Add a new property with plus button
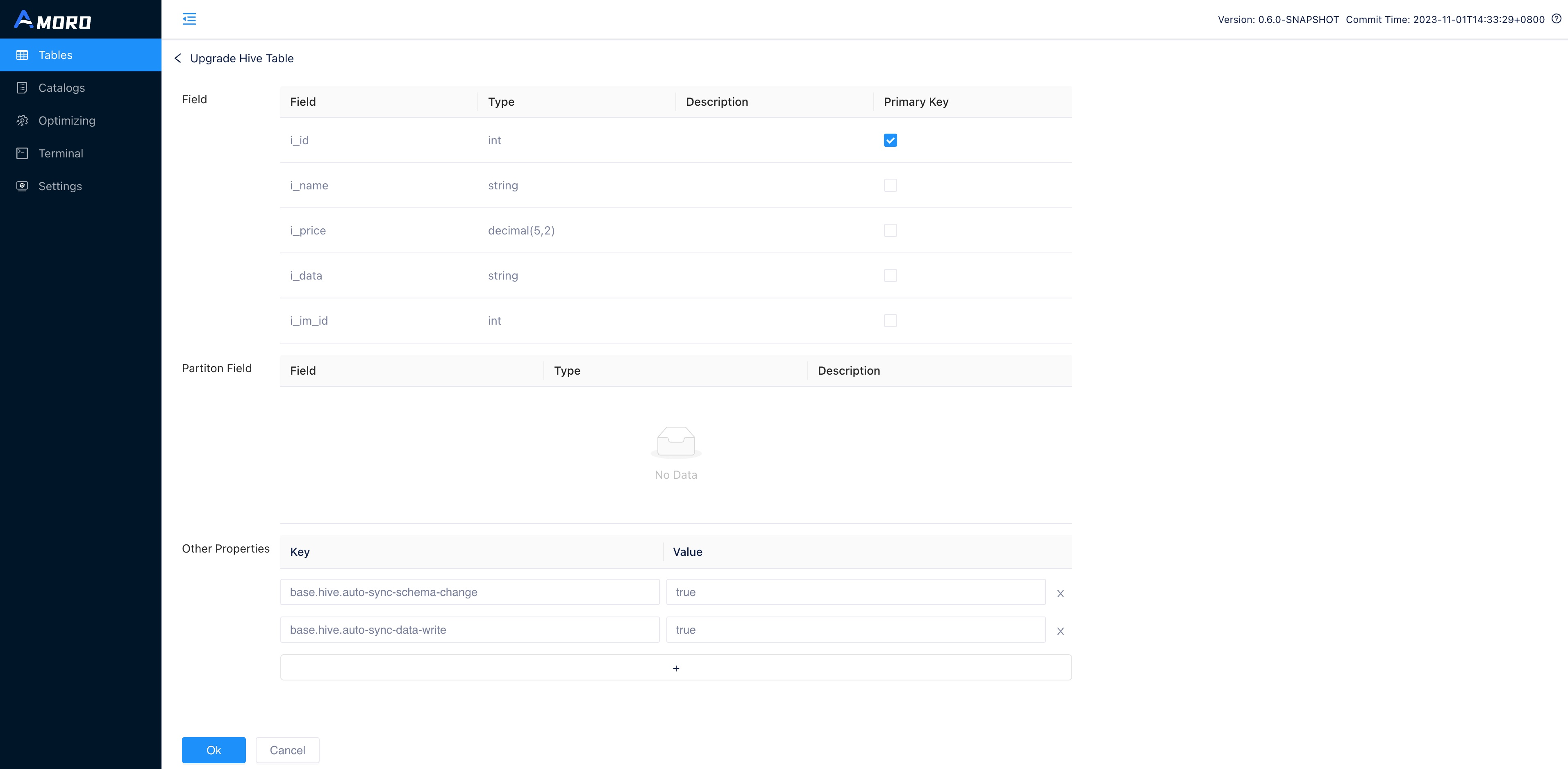 click(x=676, y=668)
